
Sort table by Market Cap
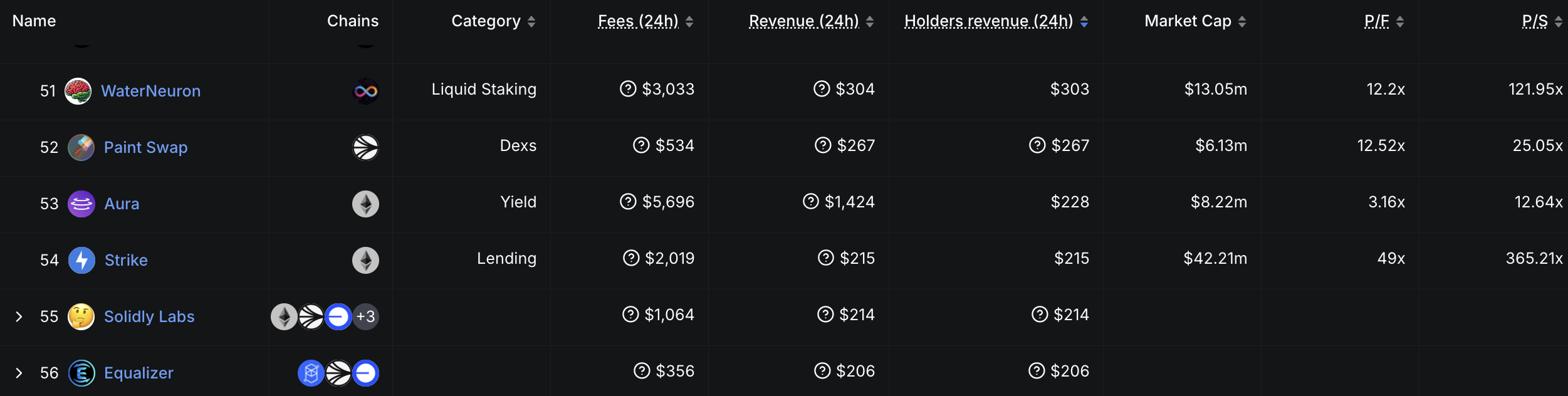[x=1195, y=21]
